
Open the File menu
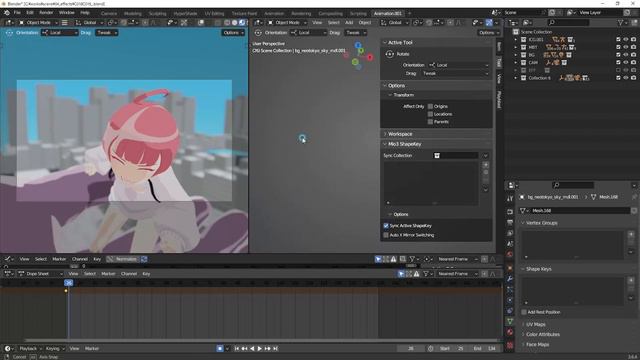[x=17, y=13]
